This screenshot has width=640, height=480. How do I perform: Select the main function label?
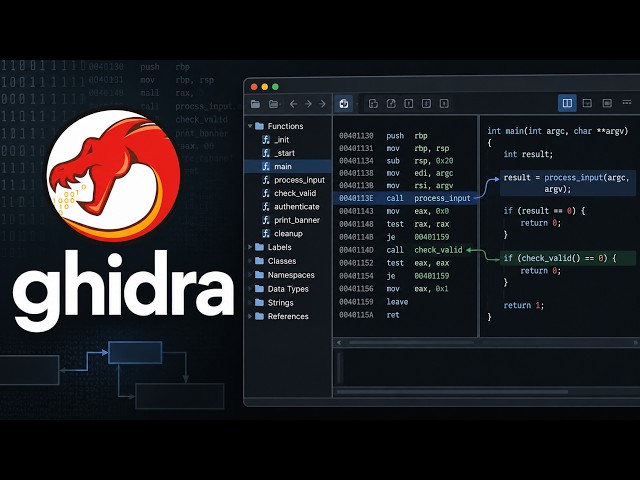(x=283, y=167)
